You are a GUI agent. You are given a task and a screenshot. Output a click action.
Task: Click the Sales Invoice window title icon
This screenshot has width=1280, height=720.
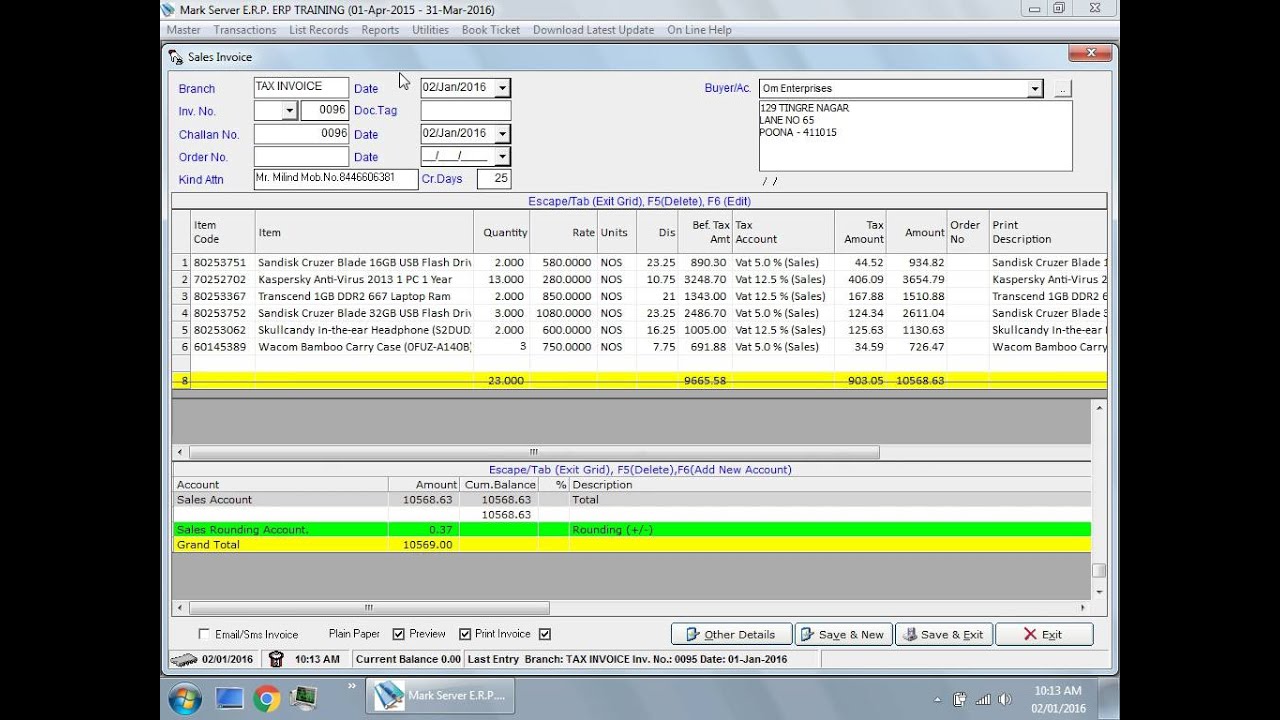176,57
